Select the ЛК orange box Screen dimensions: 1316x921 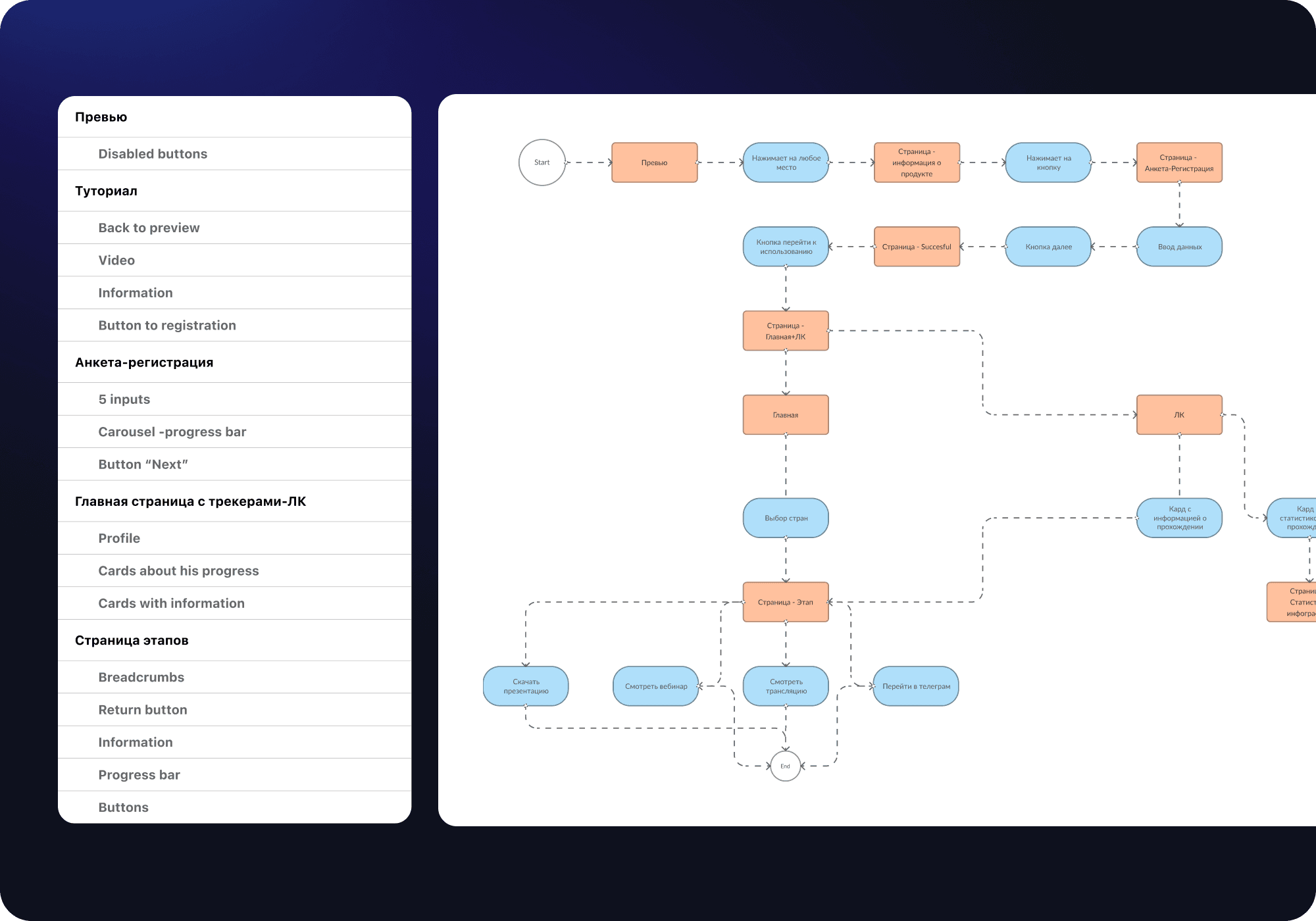coord(1179,414)
